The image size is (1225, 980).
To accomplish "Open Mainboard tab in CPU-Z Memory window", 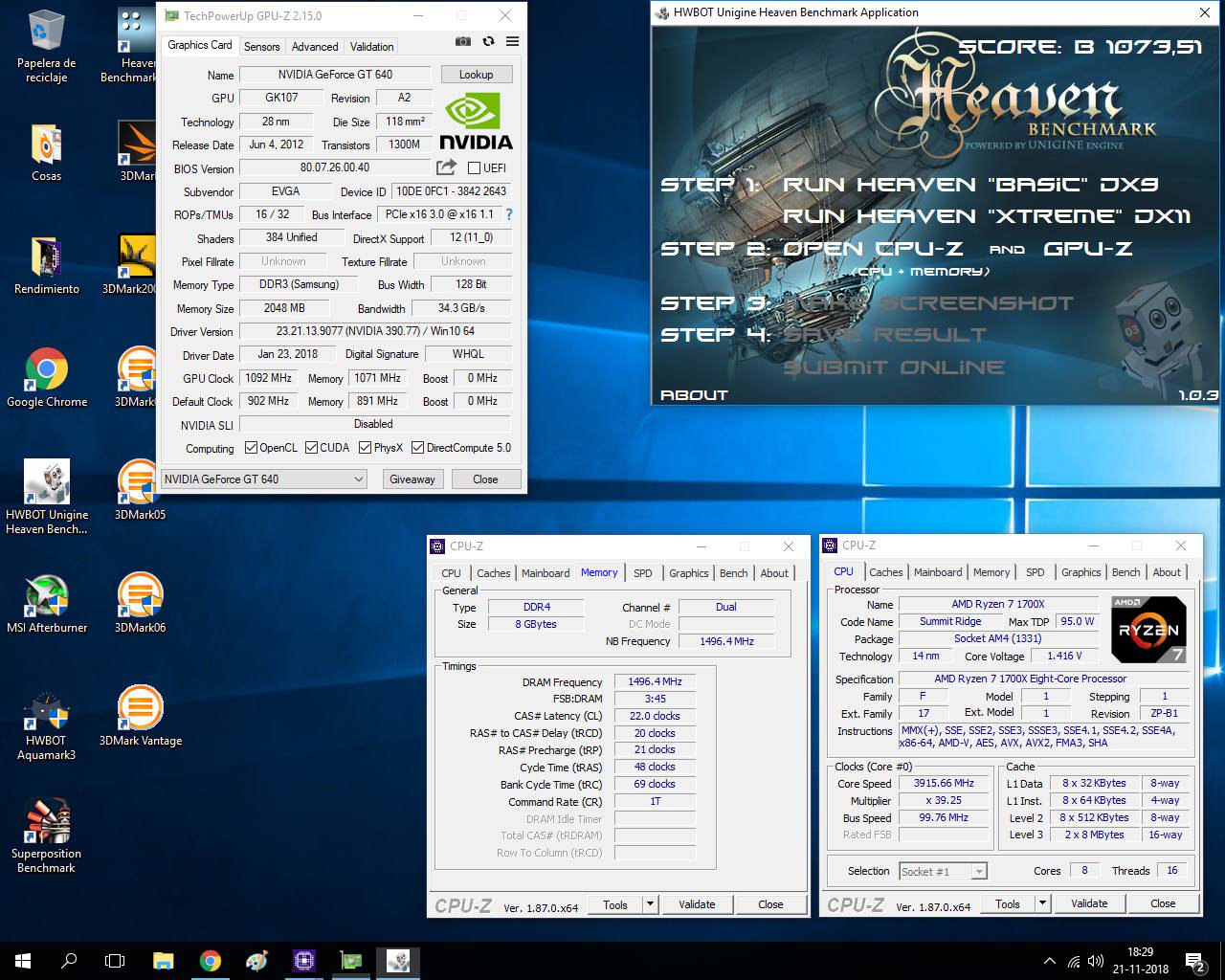I will 546,573.
